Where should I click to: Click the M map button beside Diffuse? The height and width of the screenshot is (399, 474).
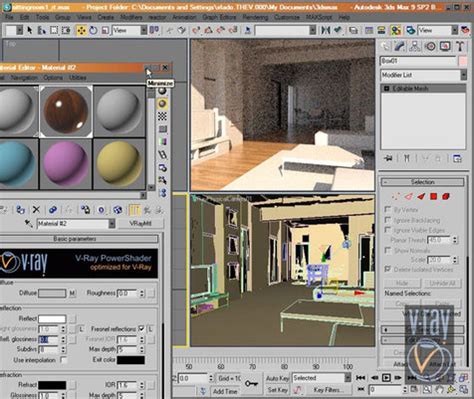coord(72,293)
